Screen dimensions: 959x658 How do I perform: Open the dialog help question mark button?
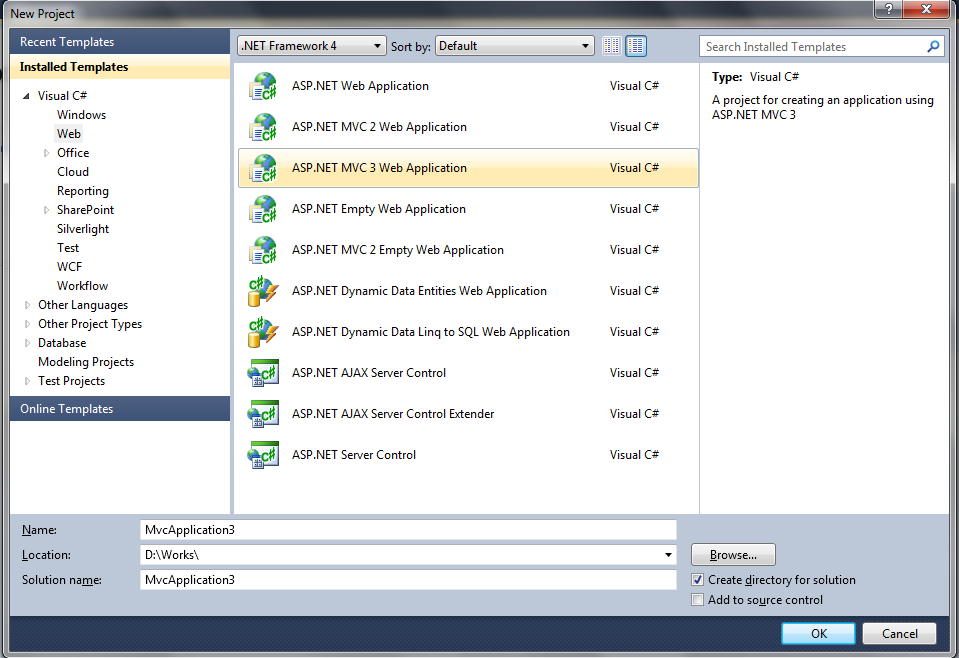pyautogui.click(x=889, y=9)
